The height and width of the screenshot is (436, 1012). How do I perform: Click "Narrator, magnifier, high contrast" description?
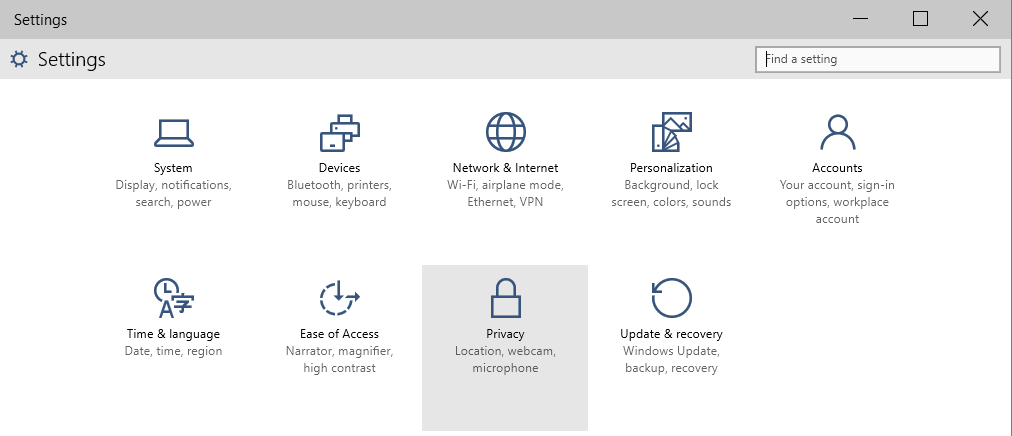click(x=339, y=360)
